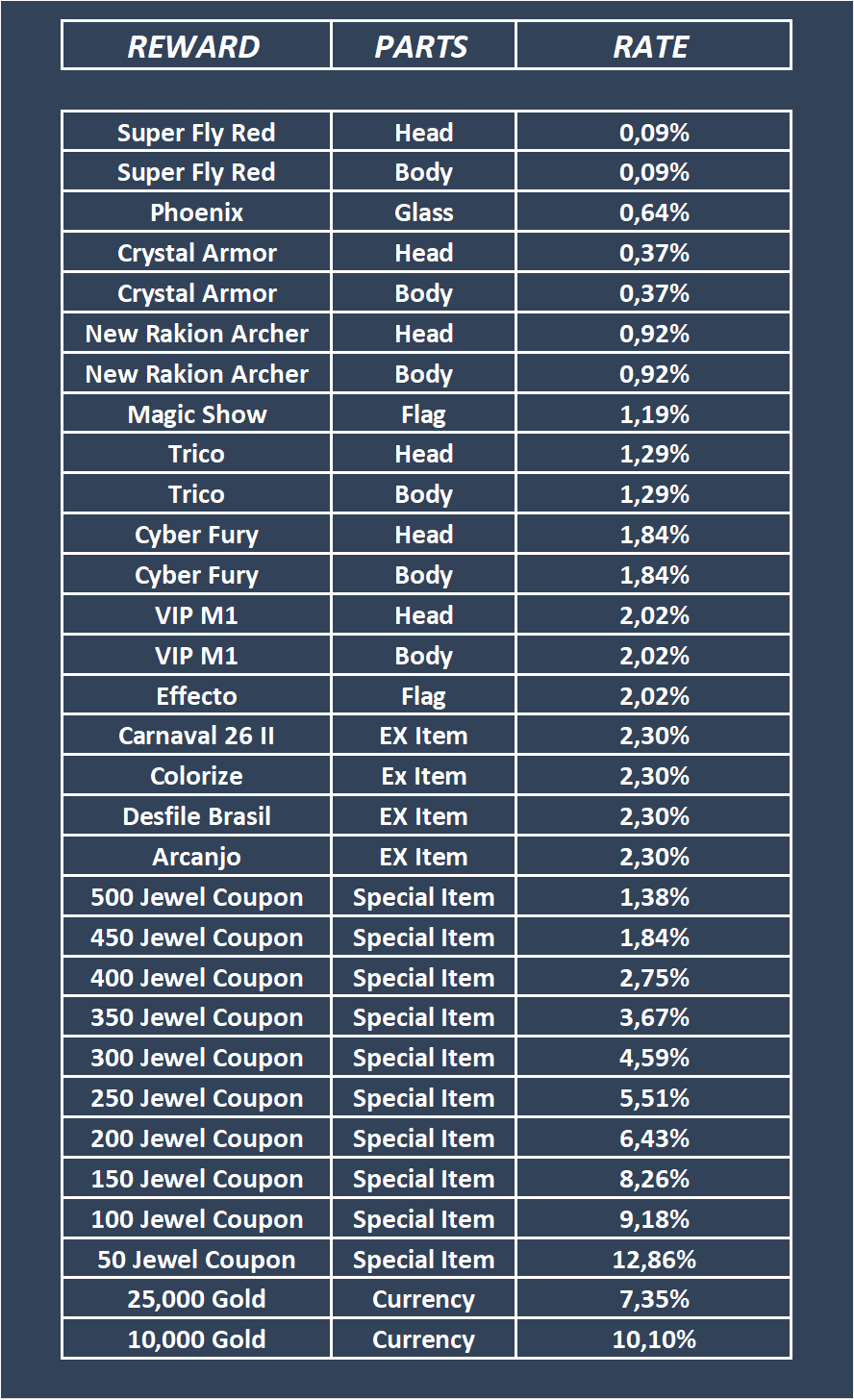Select the 12,86% rate cell

tap(654, 1260)
